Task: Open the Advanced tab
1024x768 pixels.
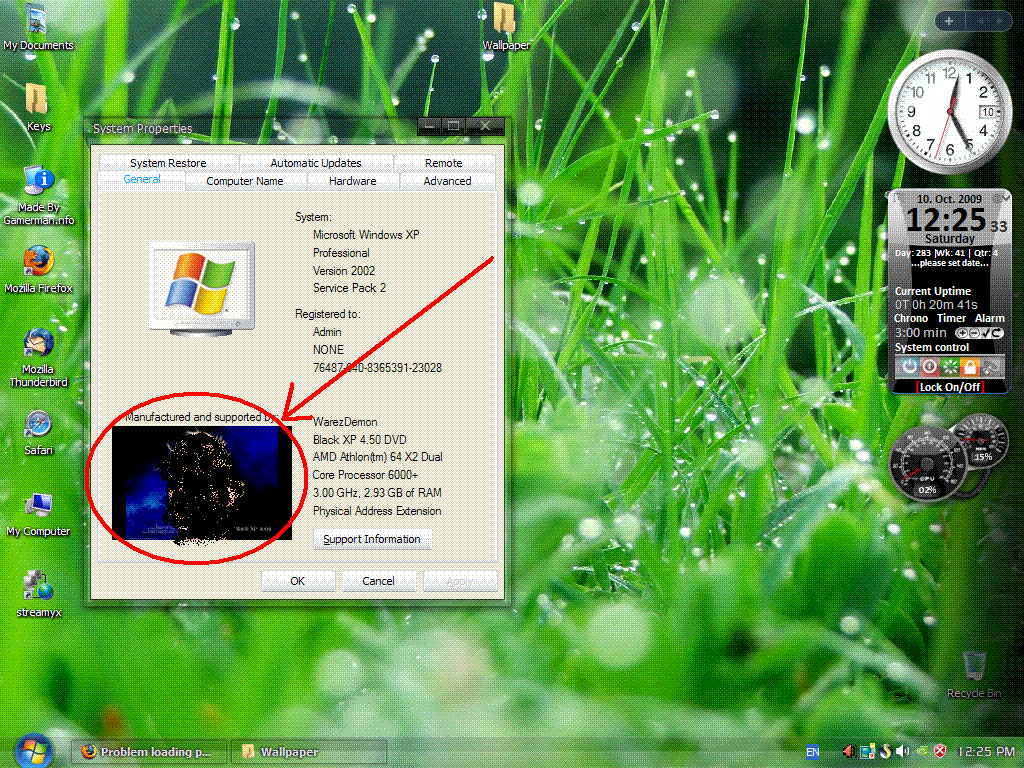Action: [447, 181]
